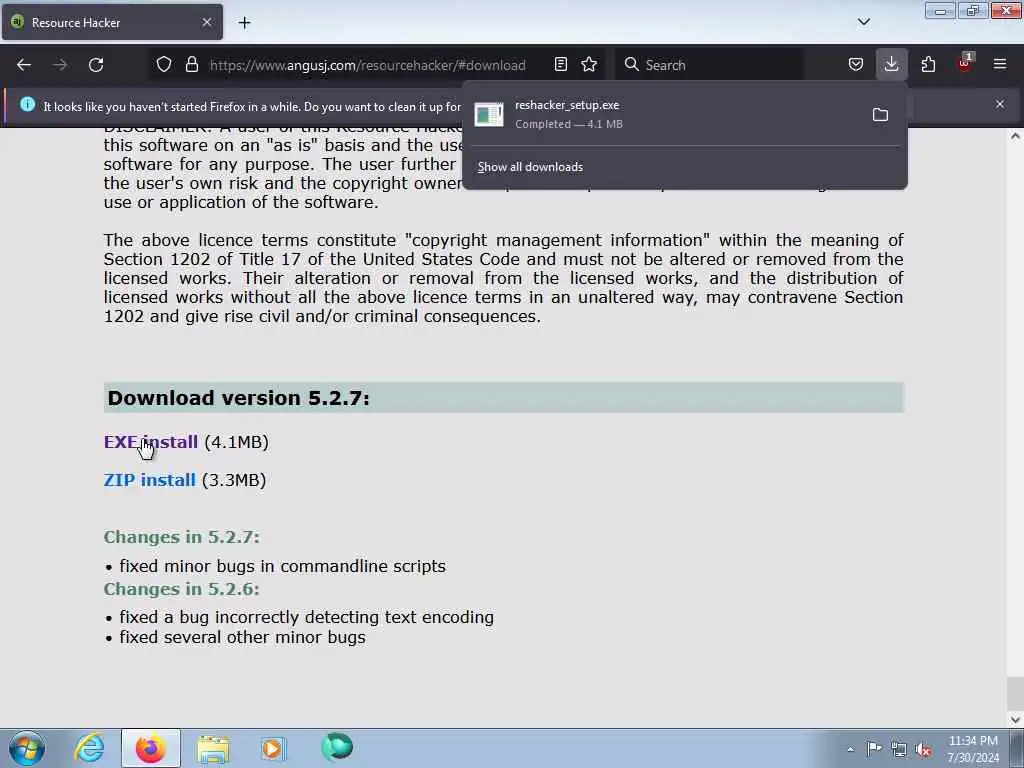Click text "fixed minor bugs in commandline scripts"
Image resolution: width=1024 pixels, height=768 pixels.
click(283, 566)
